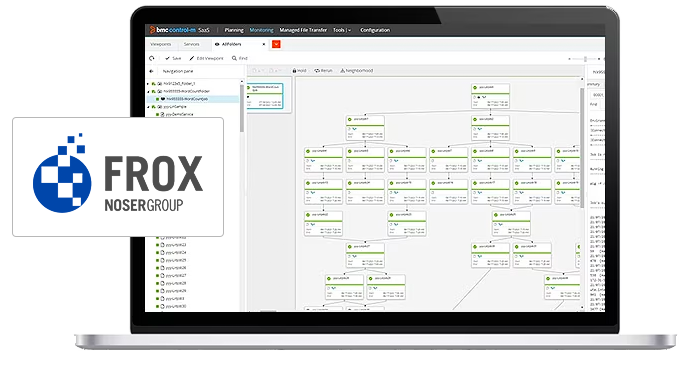Screen dimensions: 690x368
Task: Close the AllFolders tab
Action: tap(264, 44)
